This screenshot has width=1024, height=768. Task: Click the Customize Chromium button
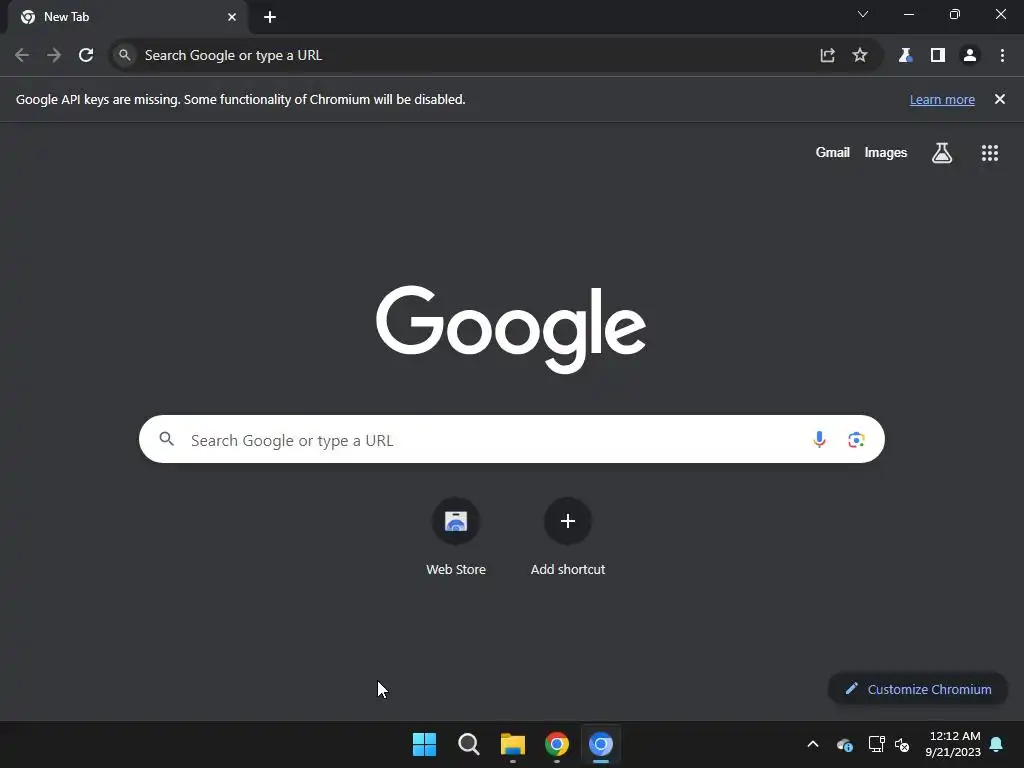[918, 689]
